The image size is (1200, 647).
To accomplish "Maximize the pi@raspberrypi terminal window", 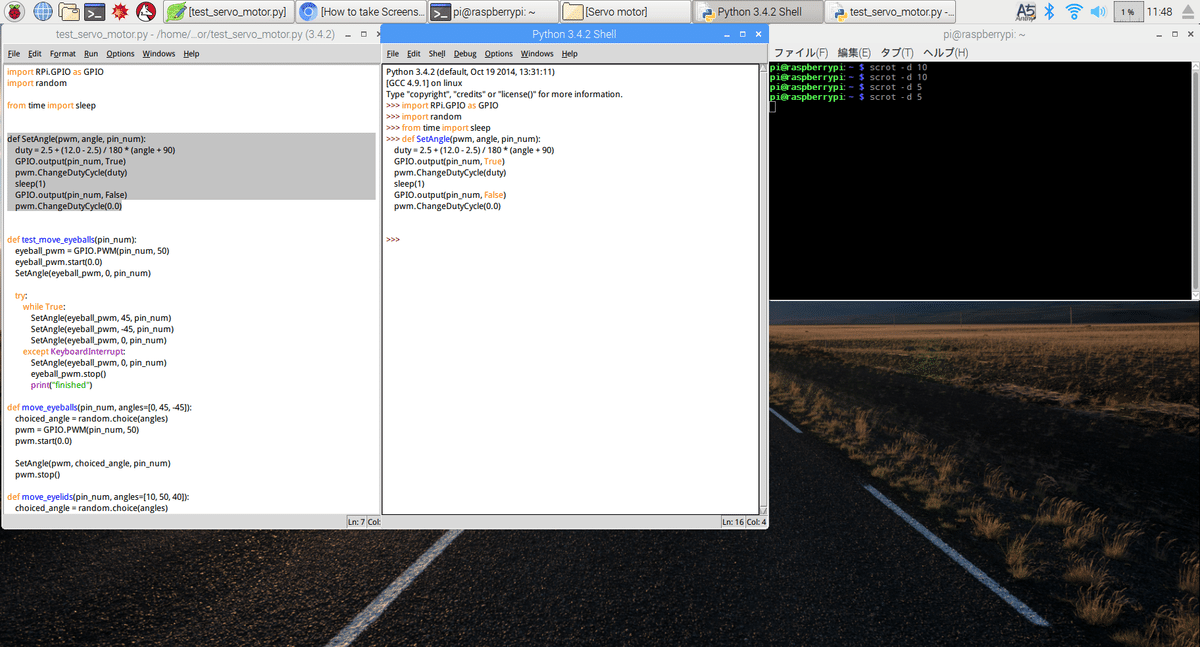I will tap(1173, 34).
